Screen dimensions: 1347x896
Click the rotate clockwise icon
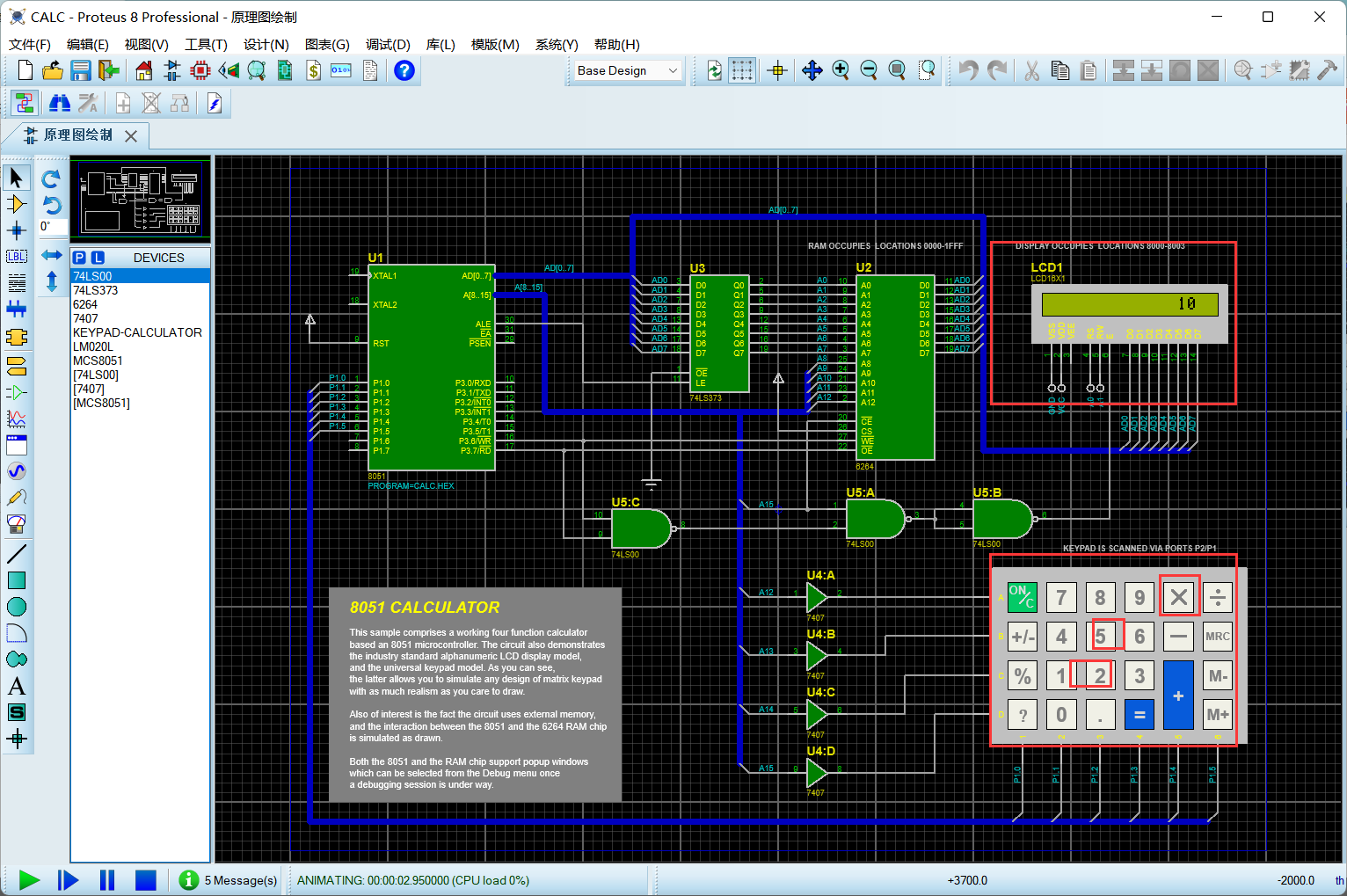tap(51, 178)
